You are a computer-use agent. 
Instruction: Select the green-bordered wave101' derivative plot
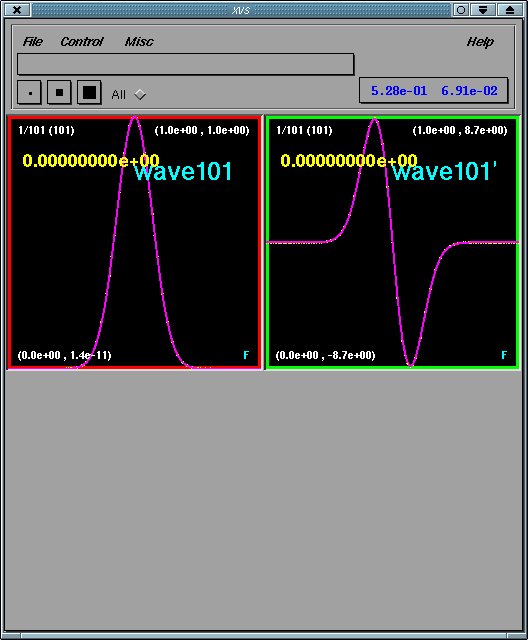(x=393, y=242)
